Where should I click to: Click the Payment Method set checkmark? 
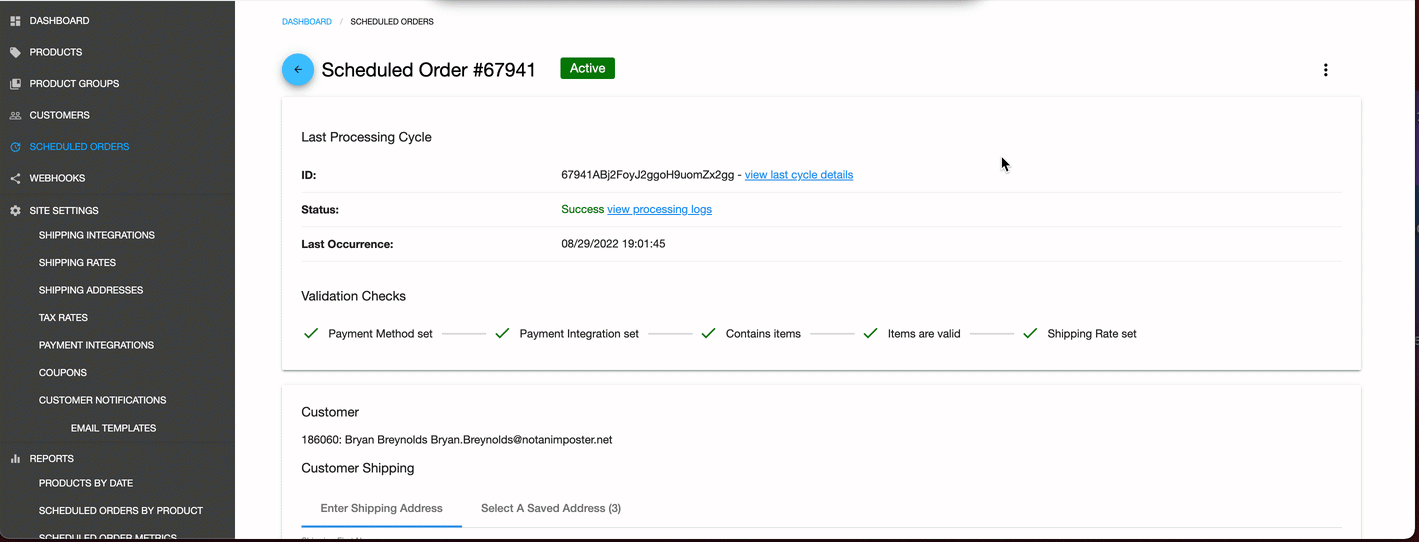click(311, 333)
